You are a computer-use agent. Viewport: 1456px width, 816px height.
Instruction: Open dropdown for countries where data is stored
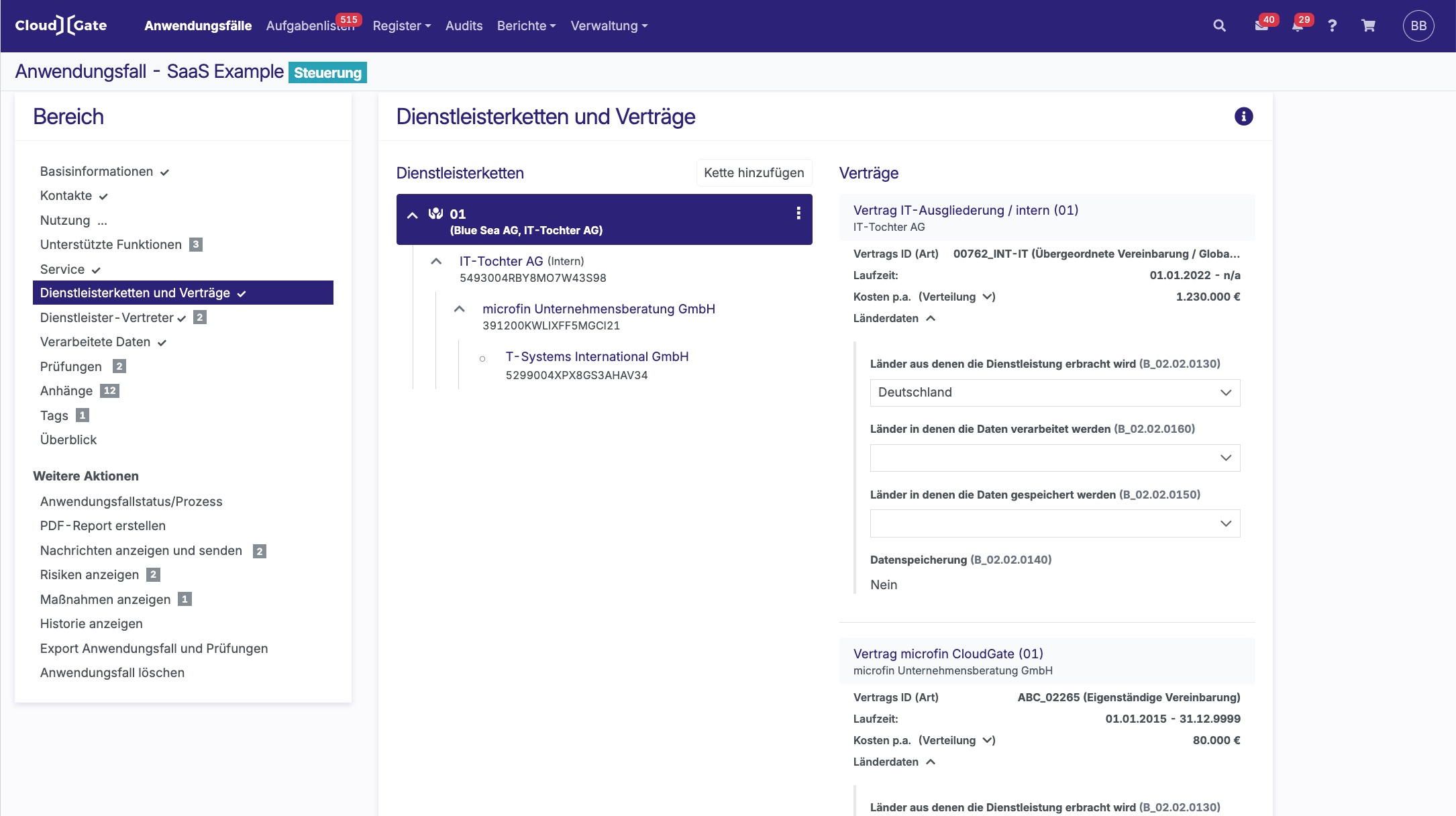tap(1054, 523)
